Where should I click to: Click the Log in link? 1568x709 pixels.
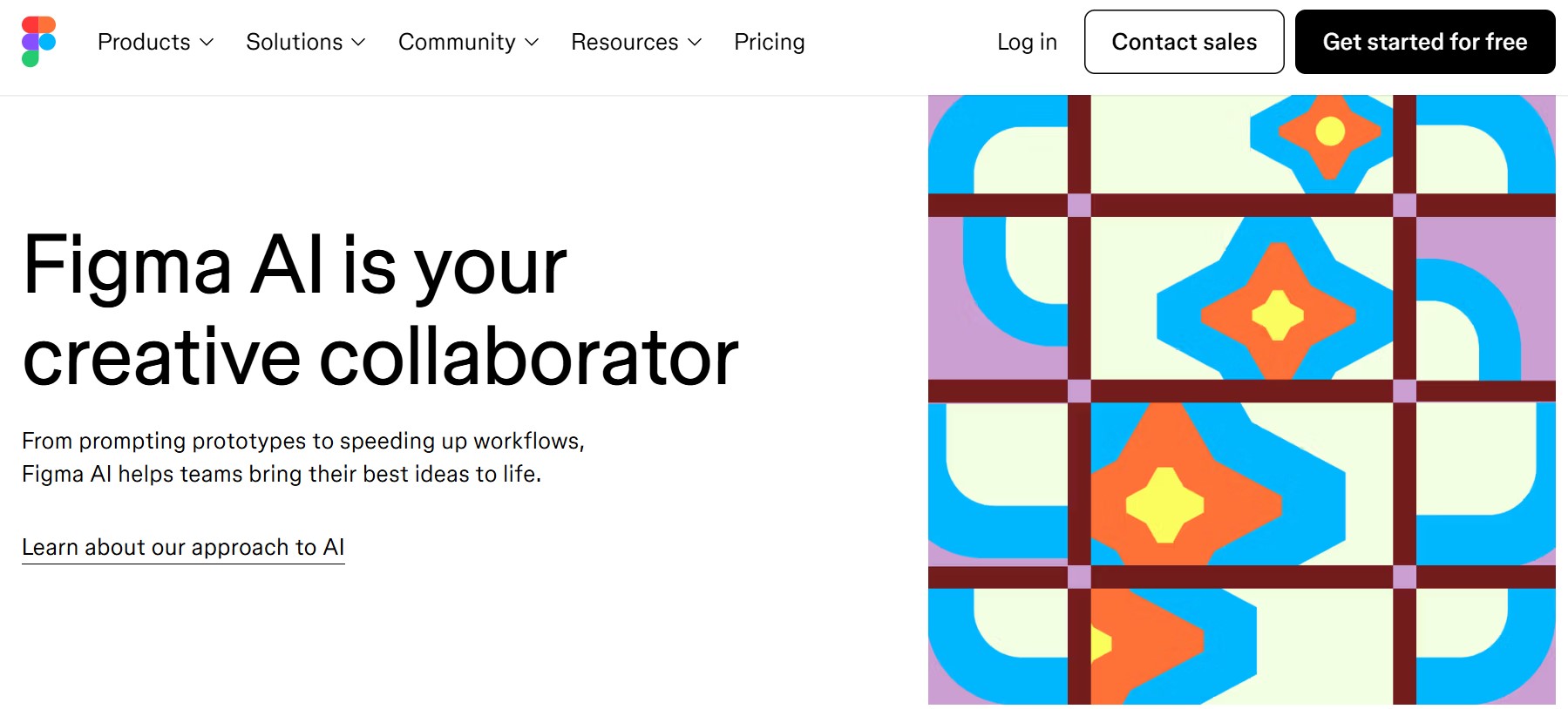click(1027, 41)
